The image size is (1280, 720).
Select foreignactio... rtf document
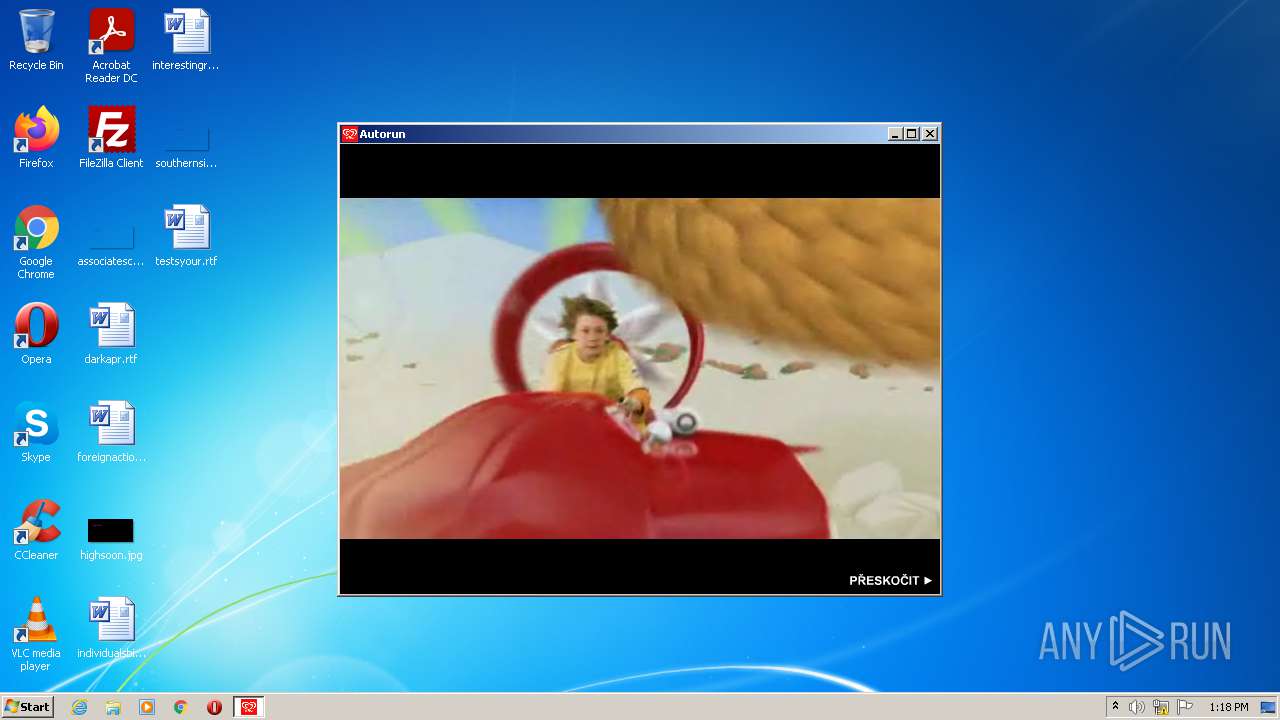pyautogui.click(x=111, y=432)
